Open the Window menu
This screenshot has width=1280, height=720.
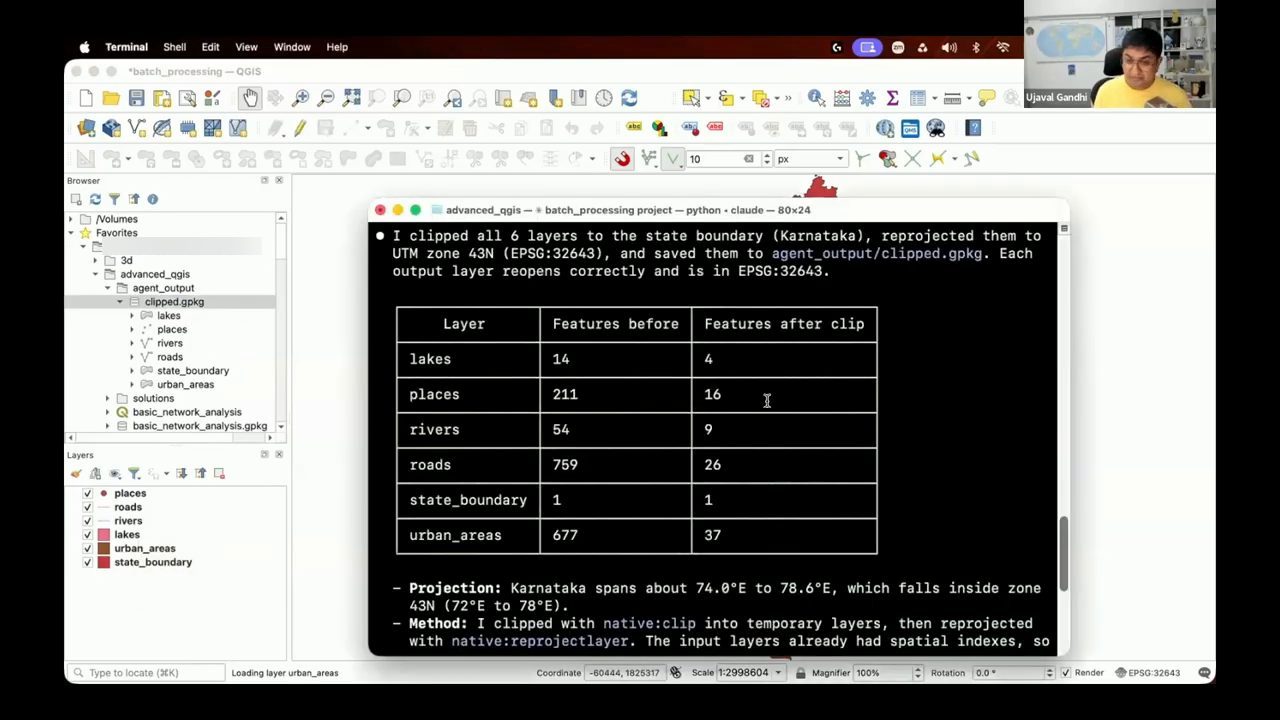[292, 47]
